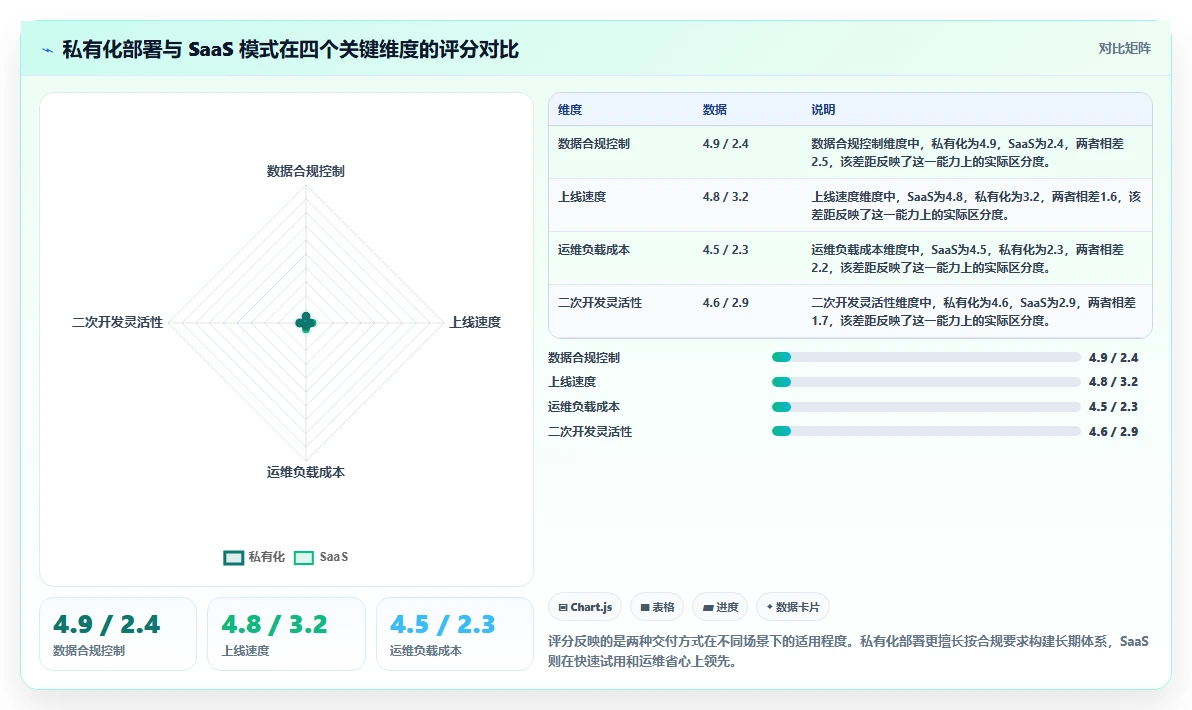Click the progress bar for 二次开发灵活性

pos(926,431)
